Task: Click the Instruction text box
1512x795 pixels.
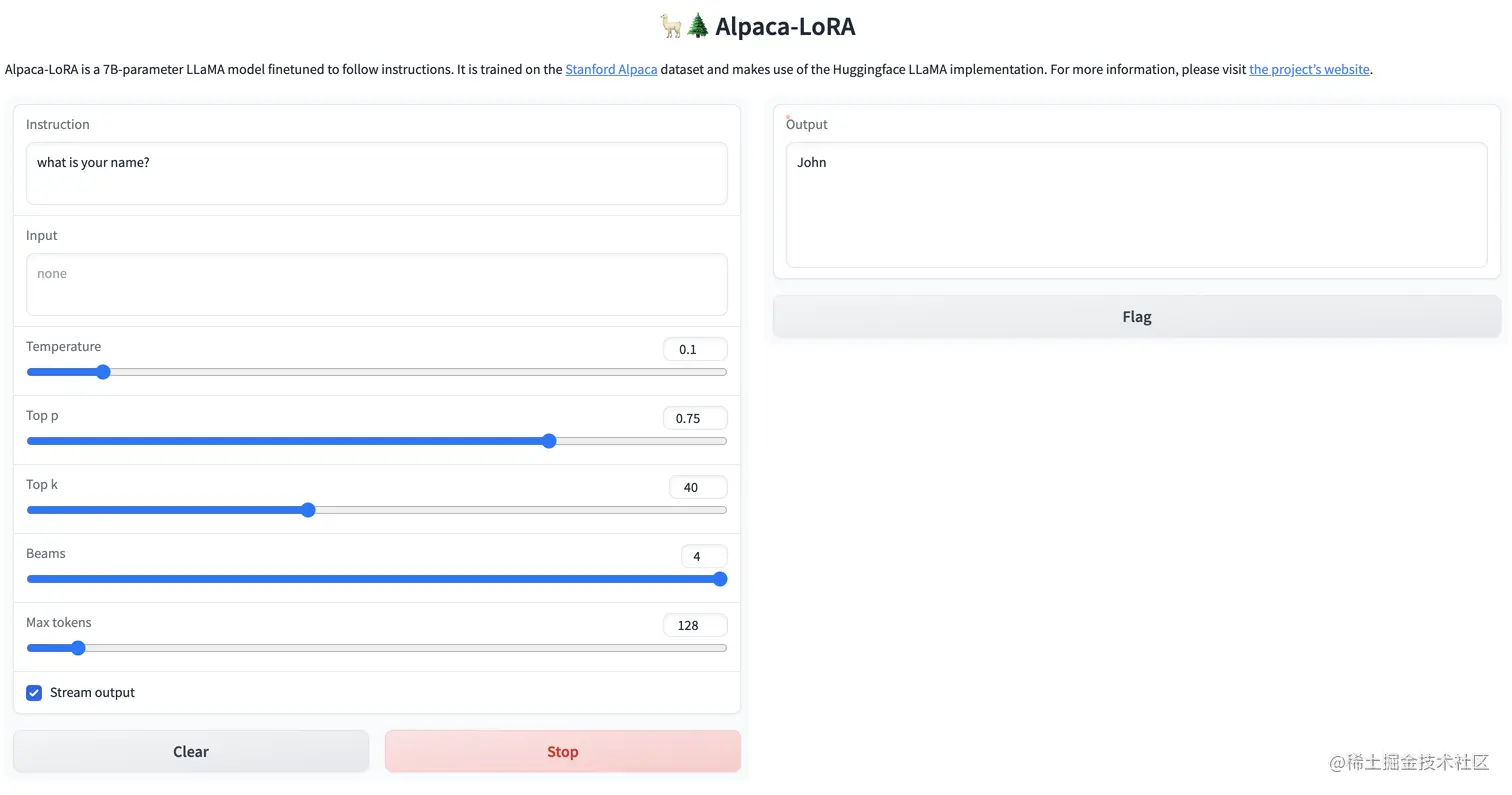Action: tap(377, 173)
